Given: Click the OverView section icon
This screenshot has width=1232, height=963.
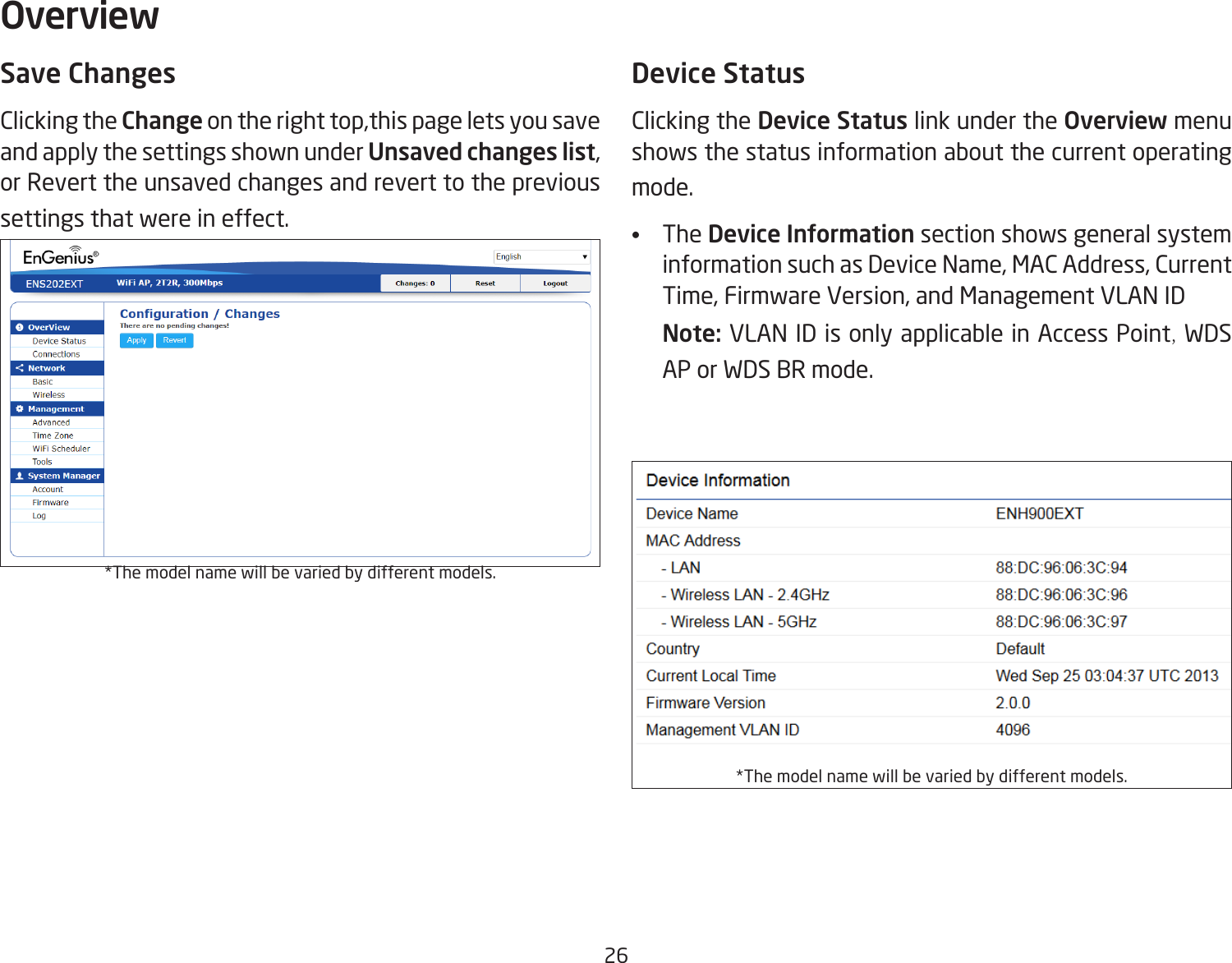Looking at the screenshot, I should pyautogui.click(x=20, y=327).
